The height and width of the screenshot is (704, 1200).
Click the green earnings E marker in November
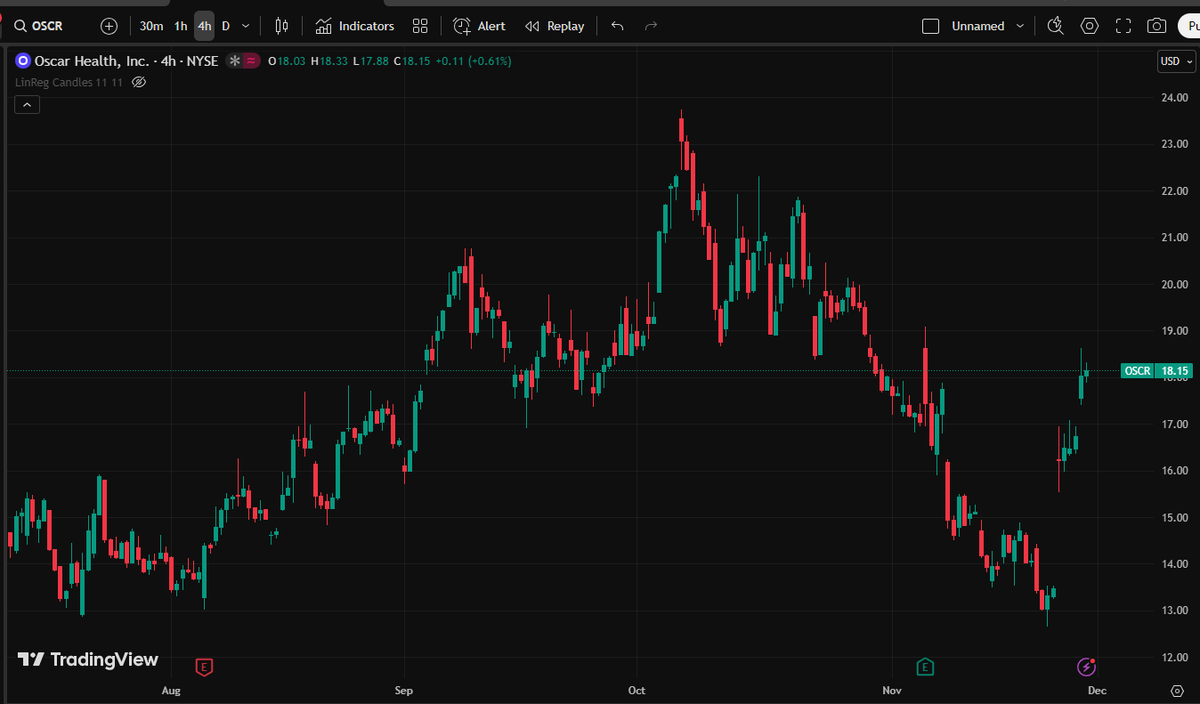tap(925, 666)
